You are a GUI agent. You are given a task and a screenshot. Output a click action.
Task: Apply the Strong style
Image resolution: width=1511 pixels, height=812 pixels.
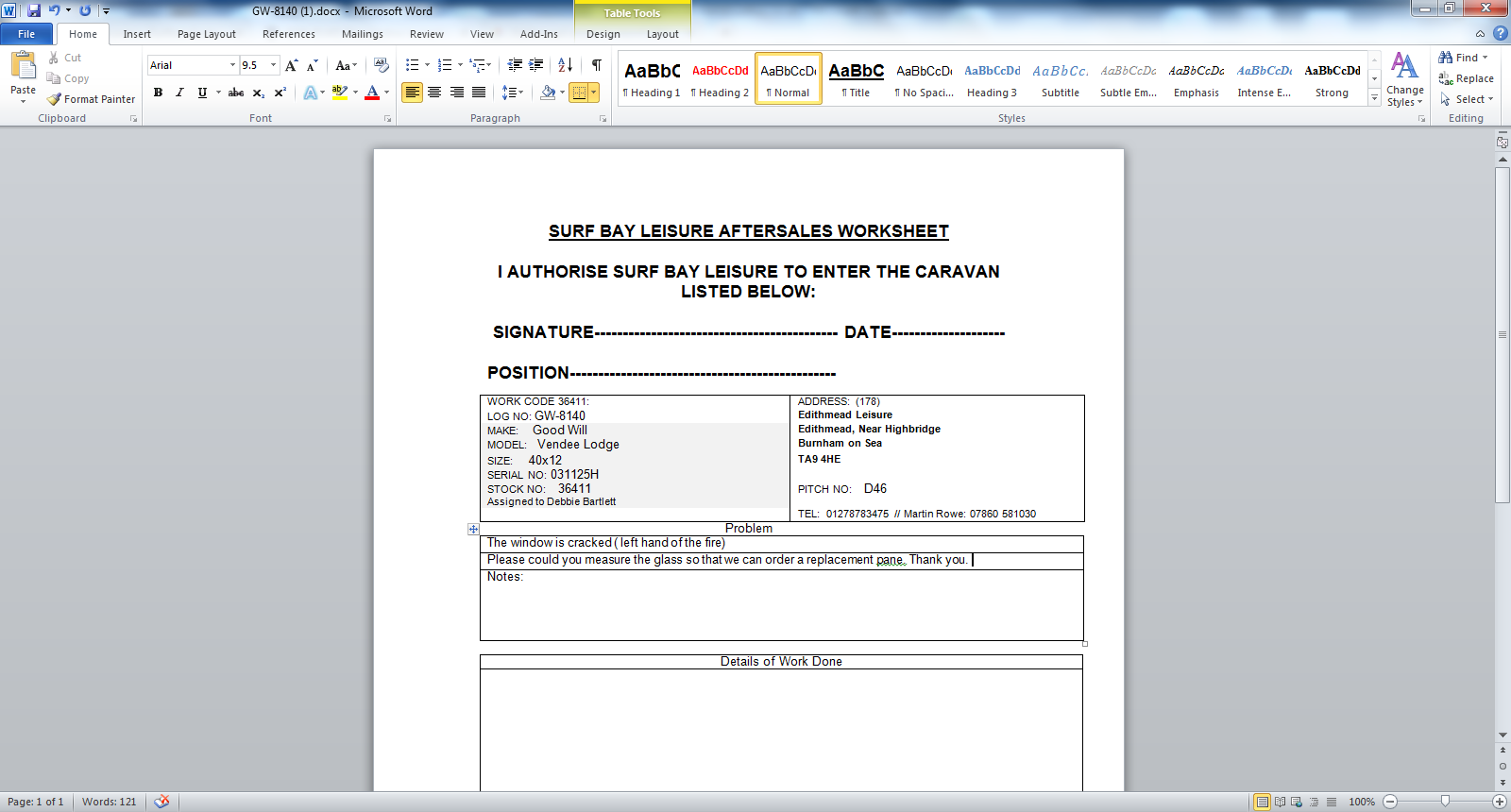coord(1332,79)
